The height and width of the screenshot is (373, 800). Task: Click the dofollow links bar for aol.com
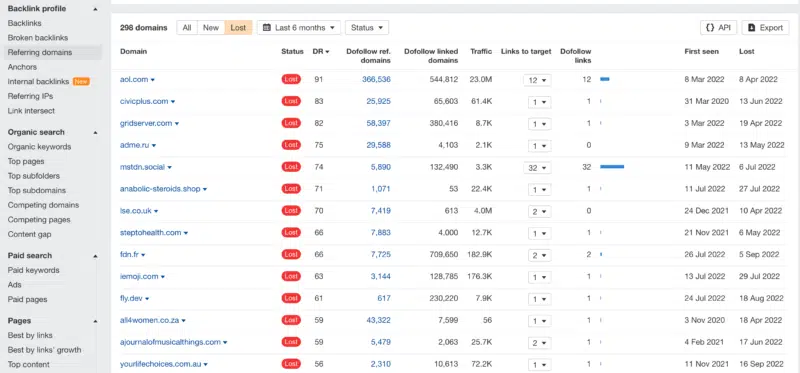(605, 79)
